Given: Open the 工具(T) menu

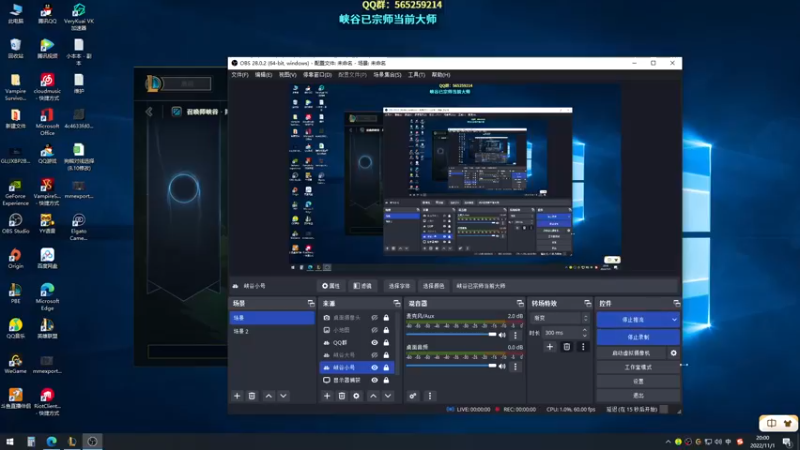Looking at the screenshot, I should [x=416, y=75].
